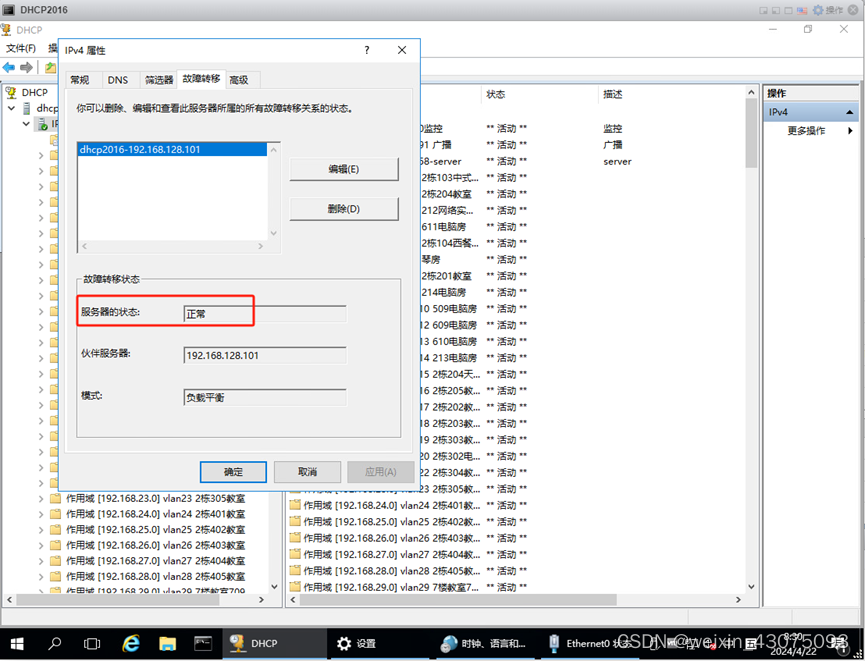Expand tree scope 192.168.24.0 vlan24
Screen dimensions: 865x661
41,514
